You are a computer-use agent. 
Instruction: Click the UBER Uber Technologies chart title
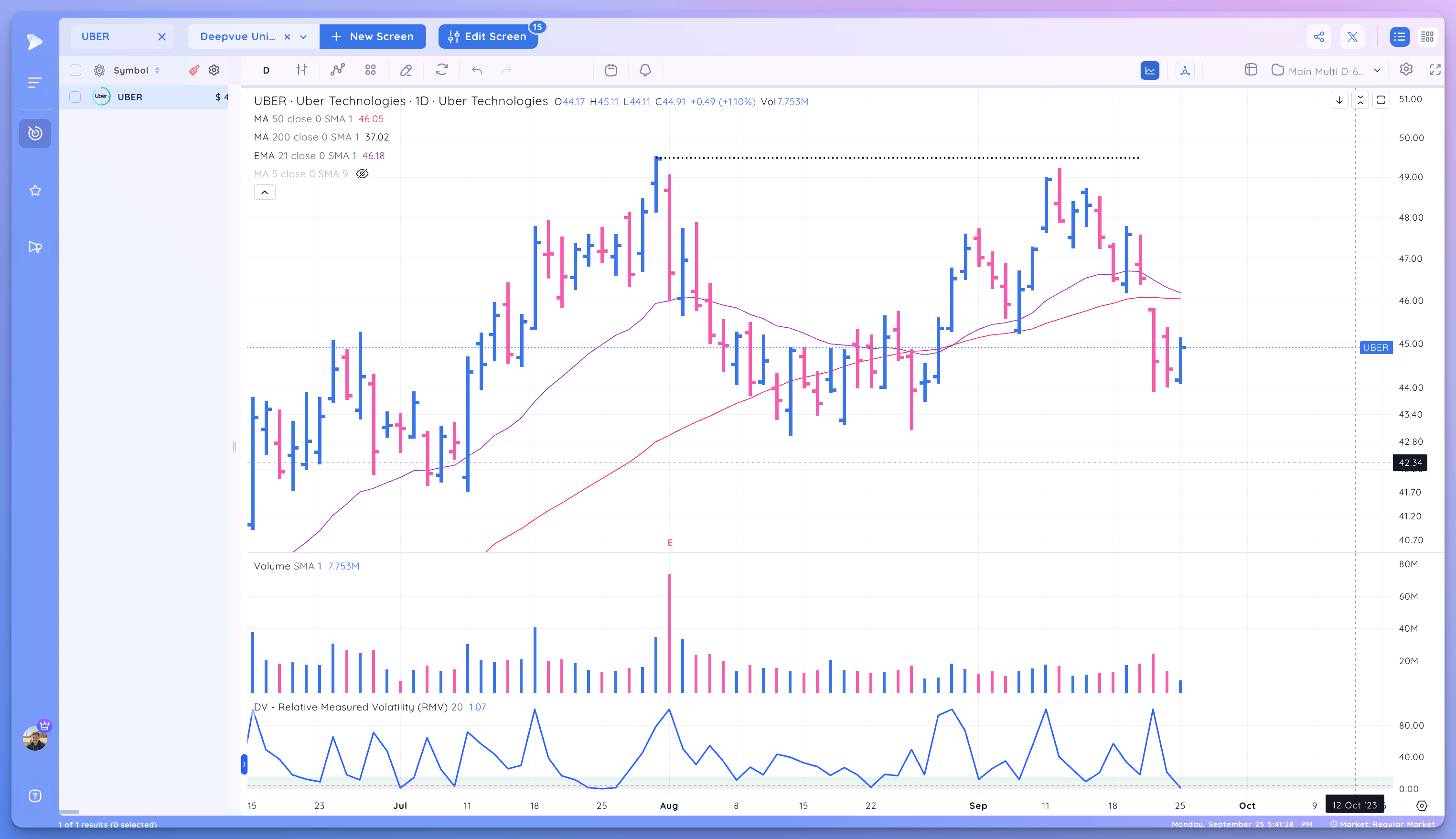[x=401, y=101]
